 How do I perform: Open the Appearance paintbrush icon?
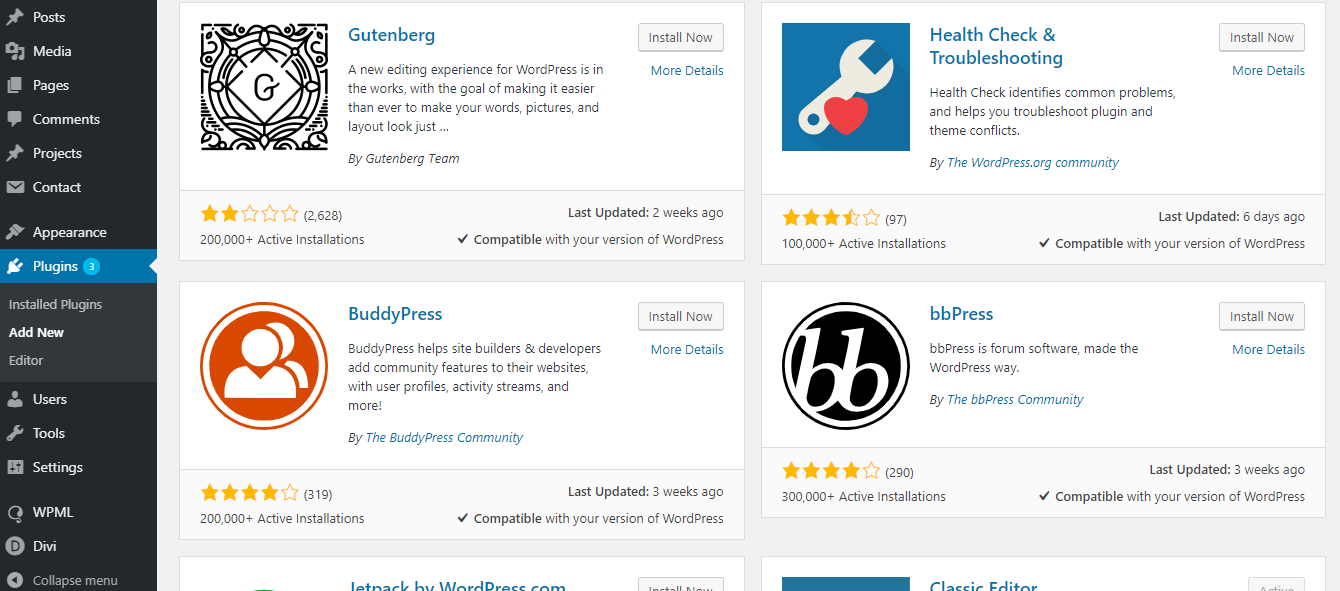pyautogui.click(x=17, y=231)
